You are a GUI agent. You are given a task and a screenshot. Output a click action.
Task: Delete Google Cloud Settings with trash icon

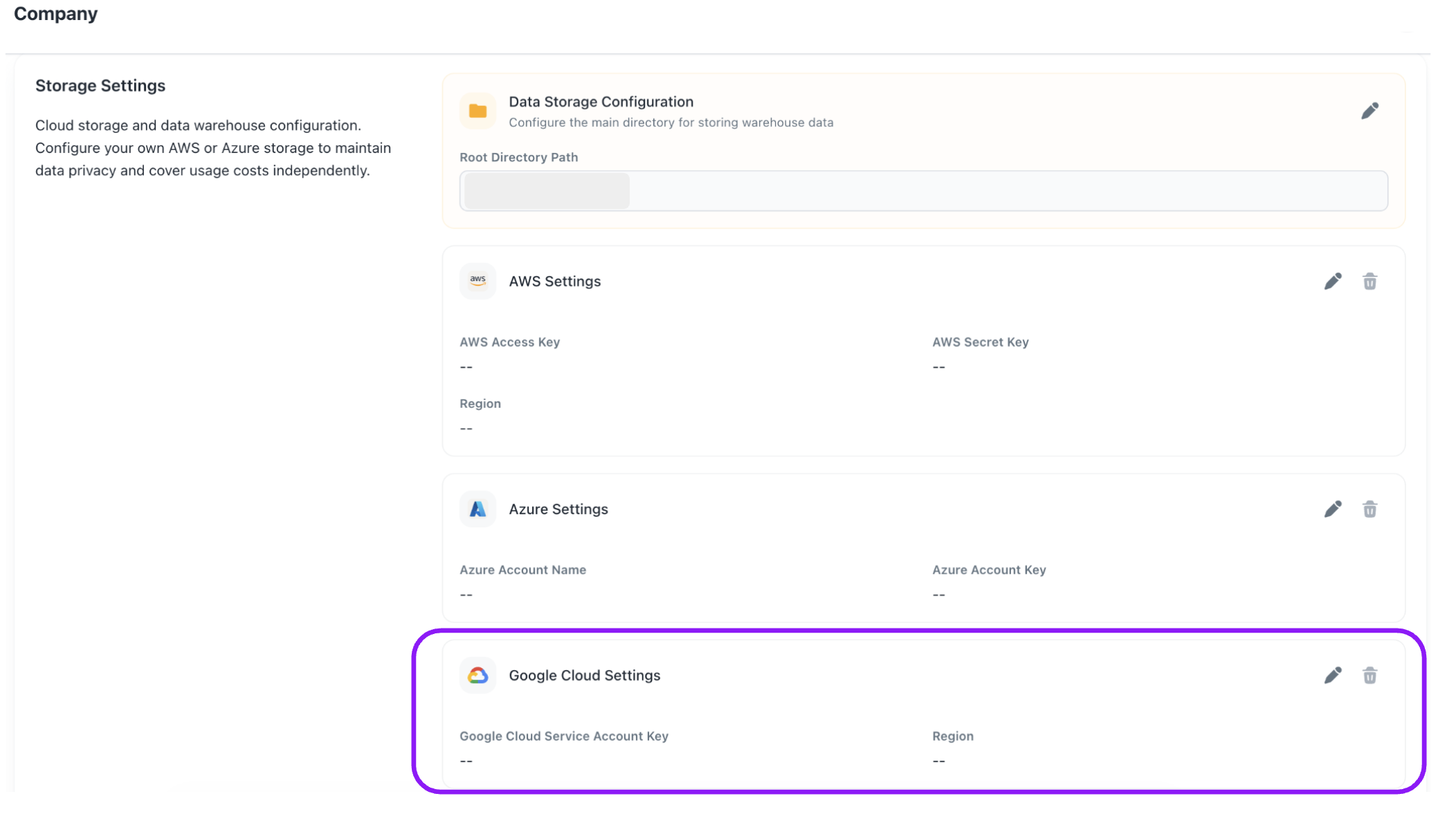click(x=1369, y=676)
